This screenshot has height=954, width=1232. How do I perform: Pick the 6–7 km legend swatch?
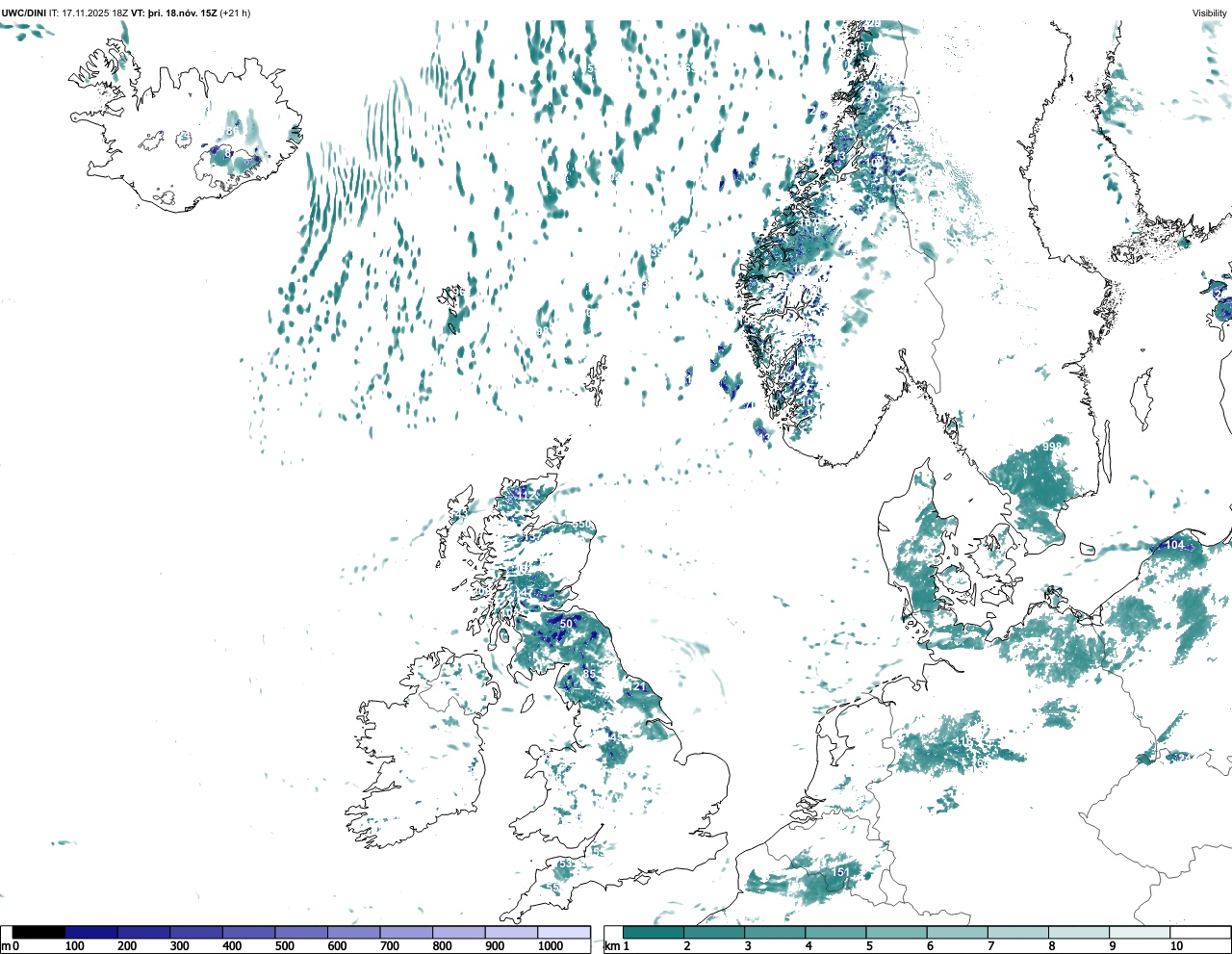tap(958, 932)
